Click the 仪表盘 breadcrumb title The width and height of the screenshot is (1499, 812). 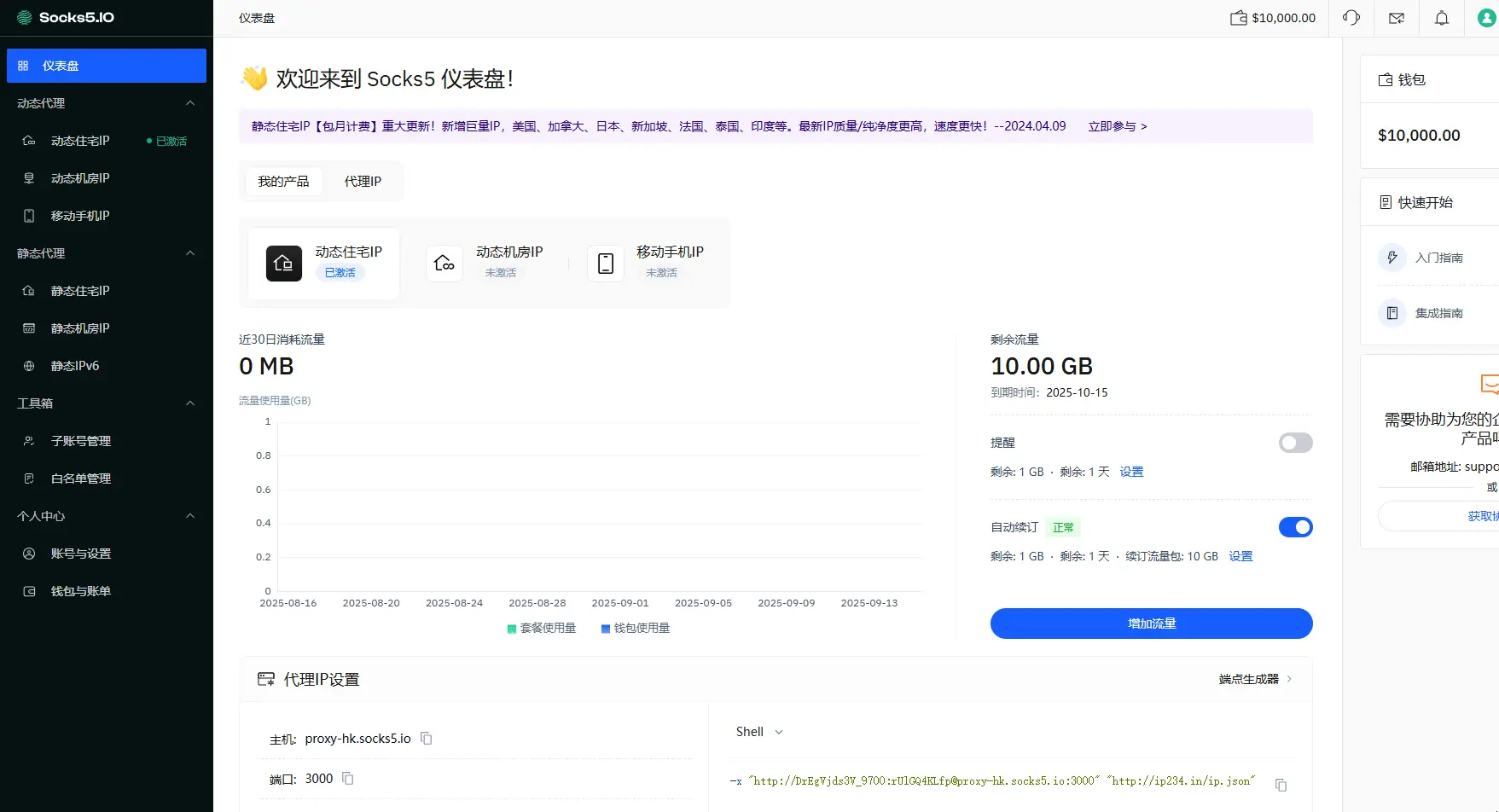(x=257, y=18)
